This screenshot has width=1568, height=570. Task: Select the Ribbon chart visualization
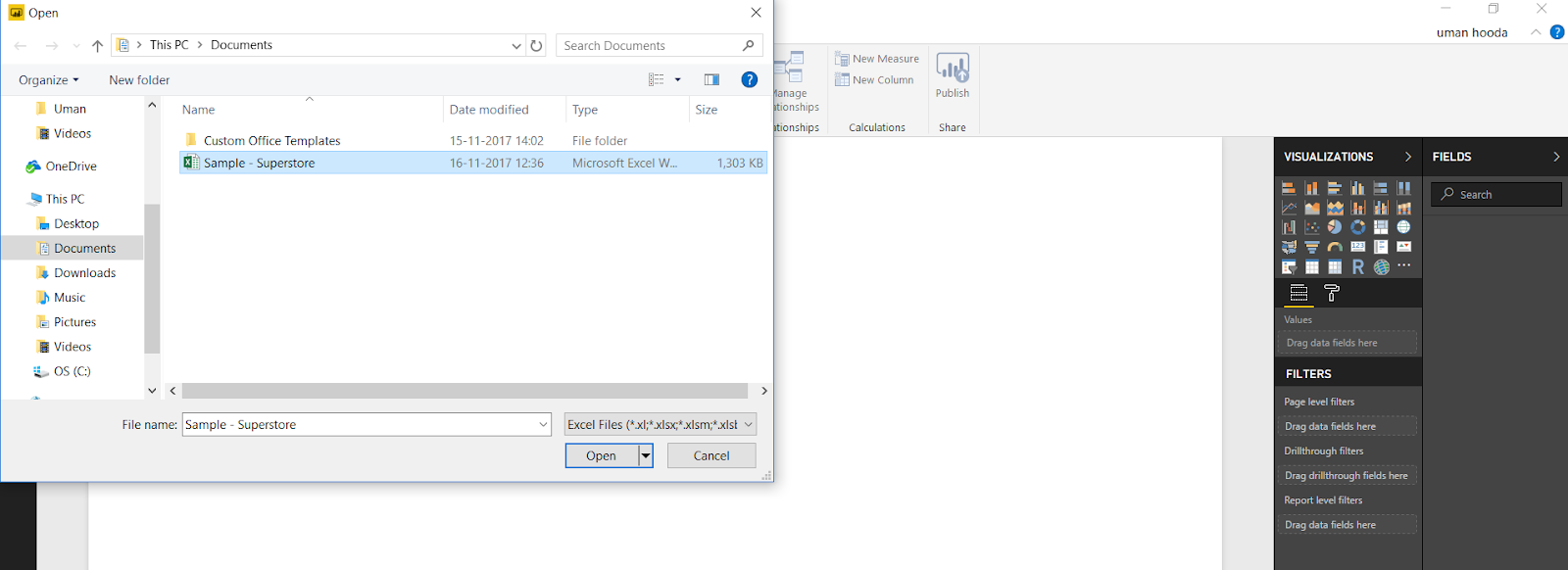pos(1403,208)
